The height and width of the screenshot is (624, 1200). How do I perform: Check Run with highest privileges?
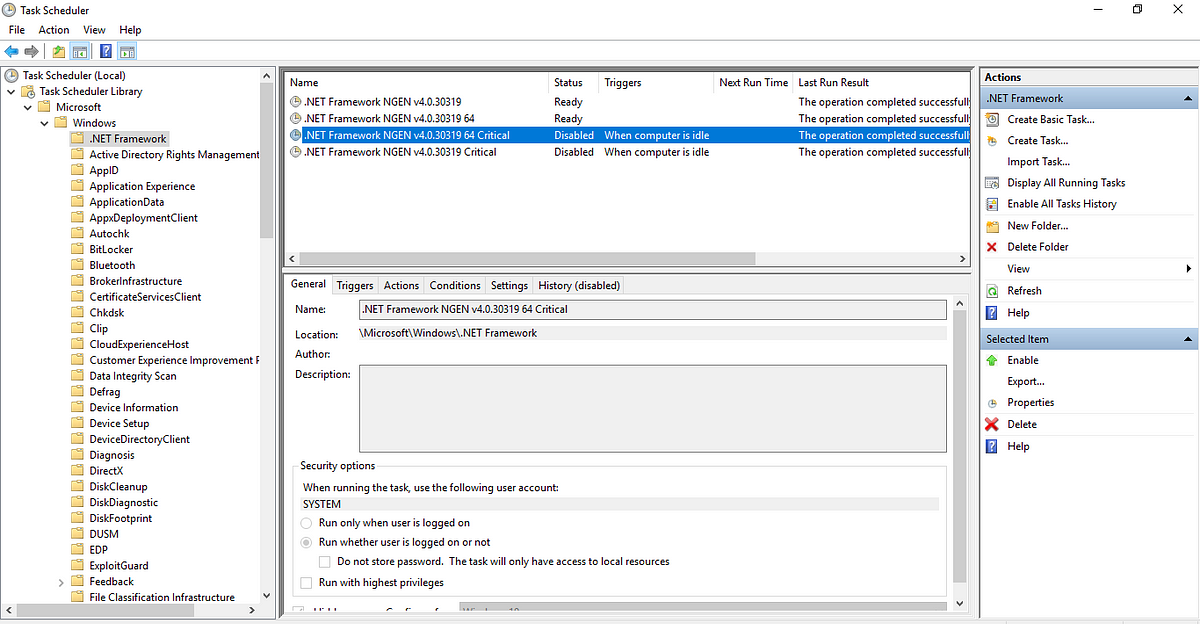[x=307, y=582]
